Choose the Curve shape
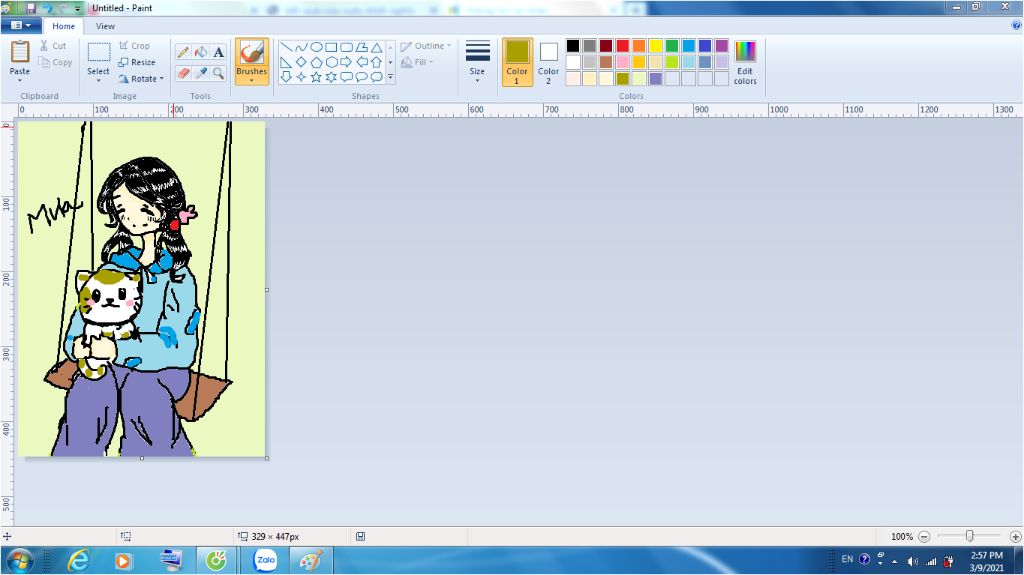This screenshot has height=575, width=1024. click(301, 47)
